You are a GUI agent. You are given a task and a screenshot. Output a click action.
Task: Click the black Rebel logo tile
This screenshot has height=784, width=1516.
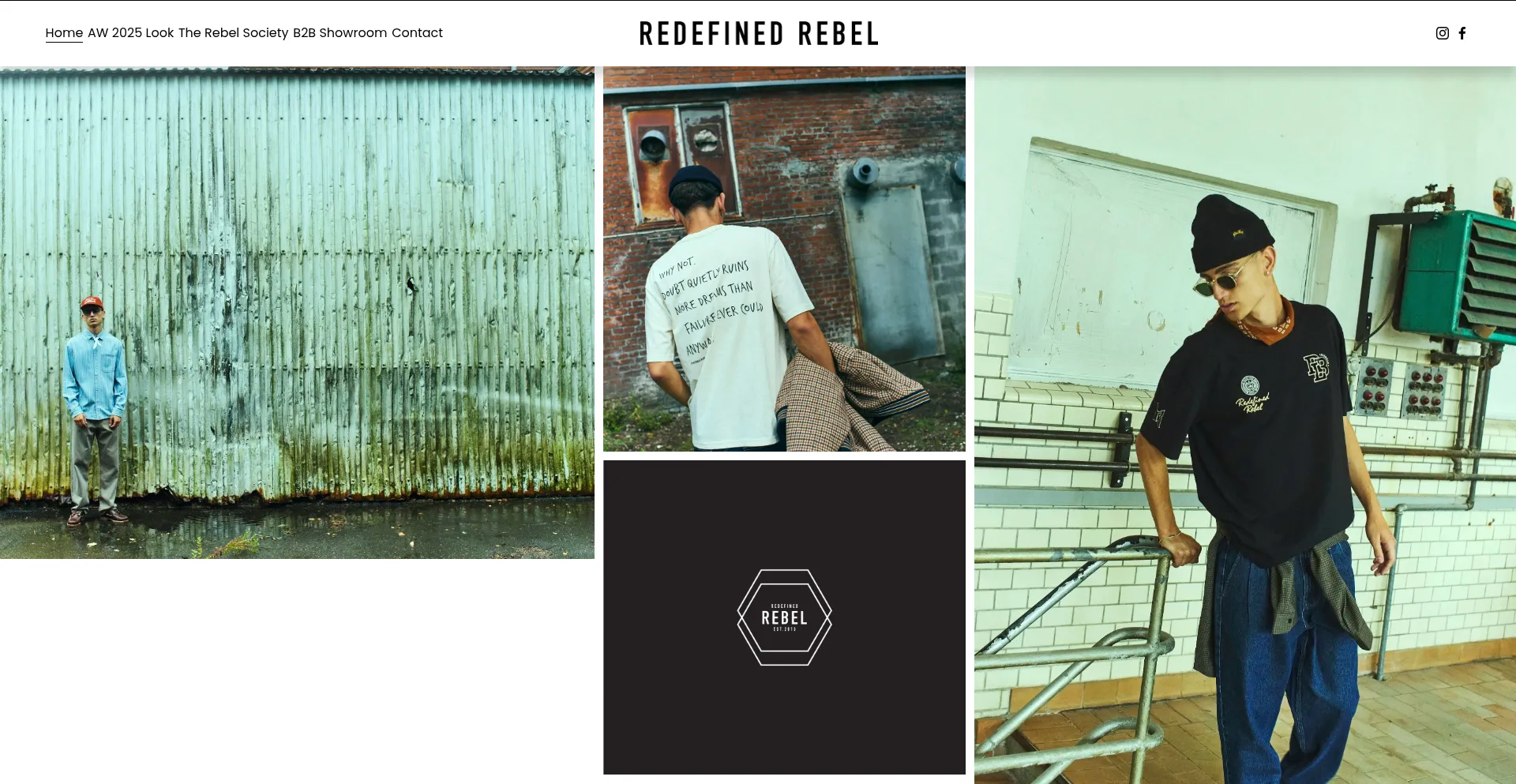point(784,617)
